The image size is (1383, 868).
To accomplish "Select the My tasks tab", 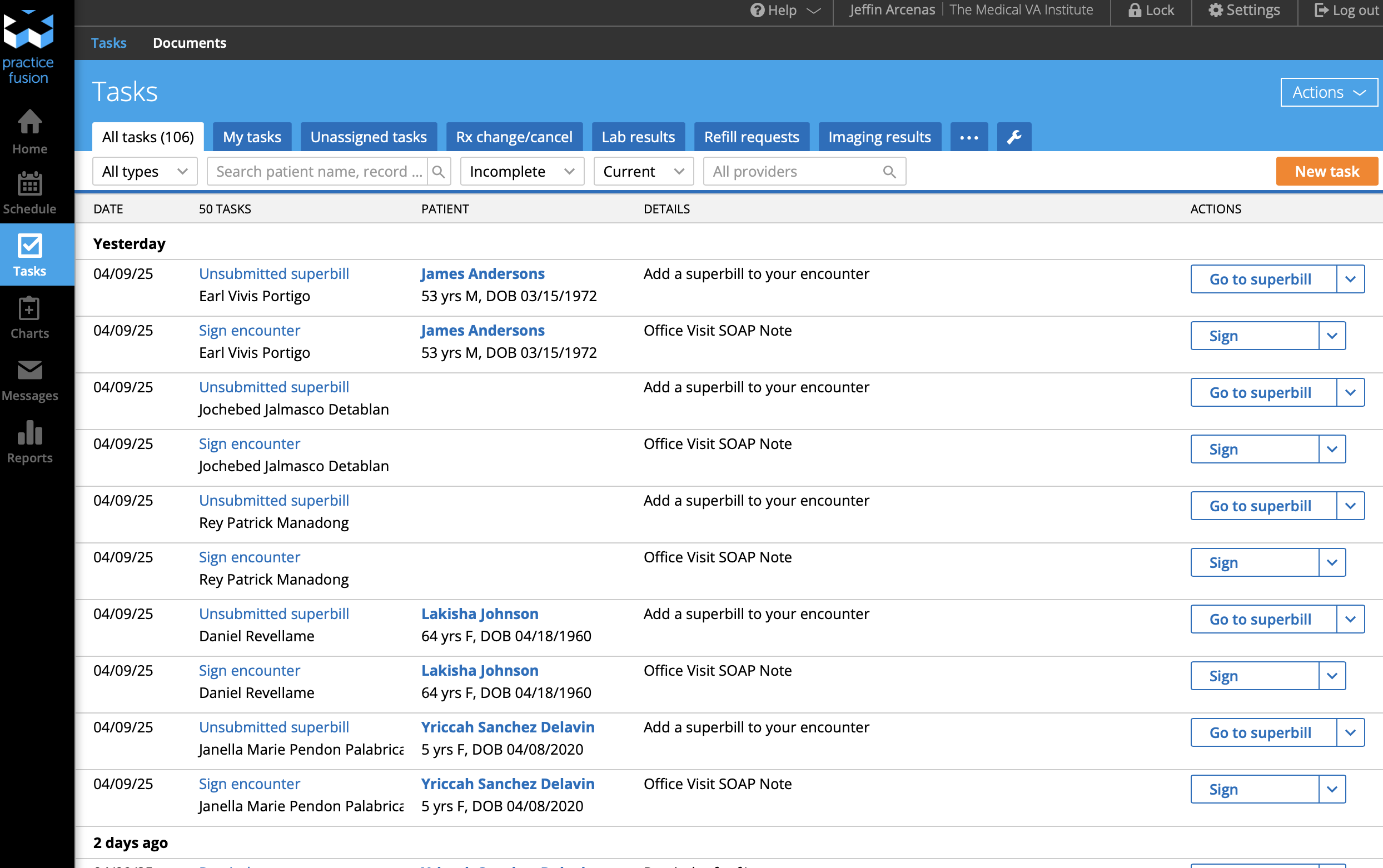I will point(252,137).
